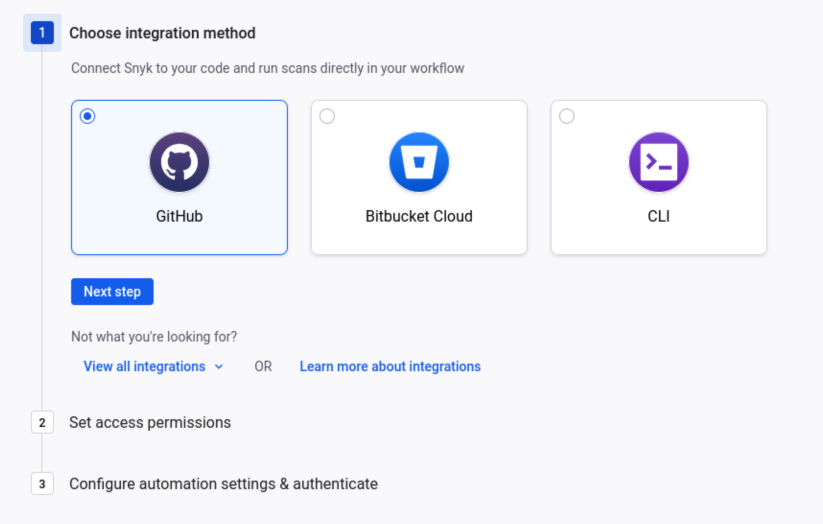Select the GitHub radio button
The height and width of the screenshot is (524, 823).
click(x=88, y=116)
